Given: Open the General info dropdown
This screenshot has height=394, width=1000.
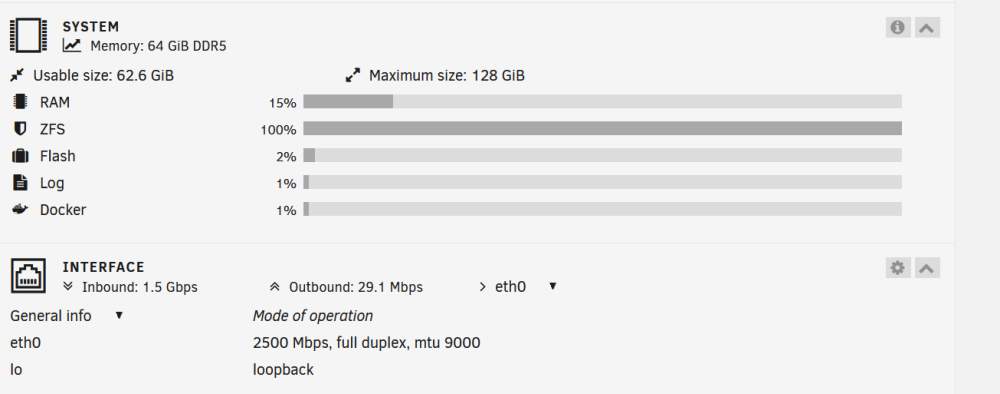Looking at the screenshot, I should pyautogui.click(x=119, y=316).
